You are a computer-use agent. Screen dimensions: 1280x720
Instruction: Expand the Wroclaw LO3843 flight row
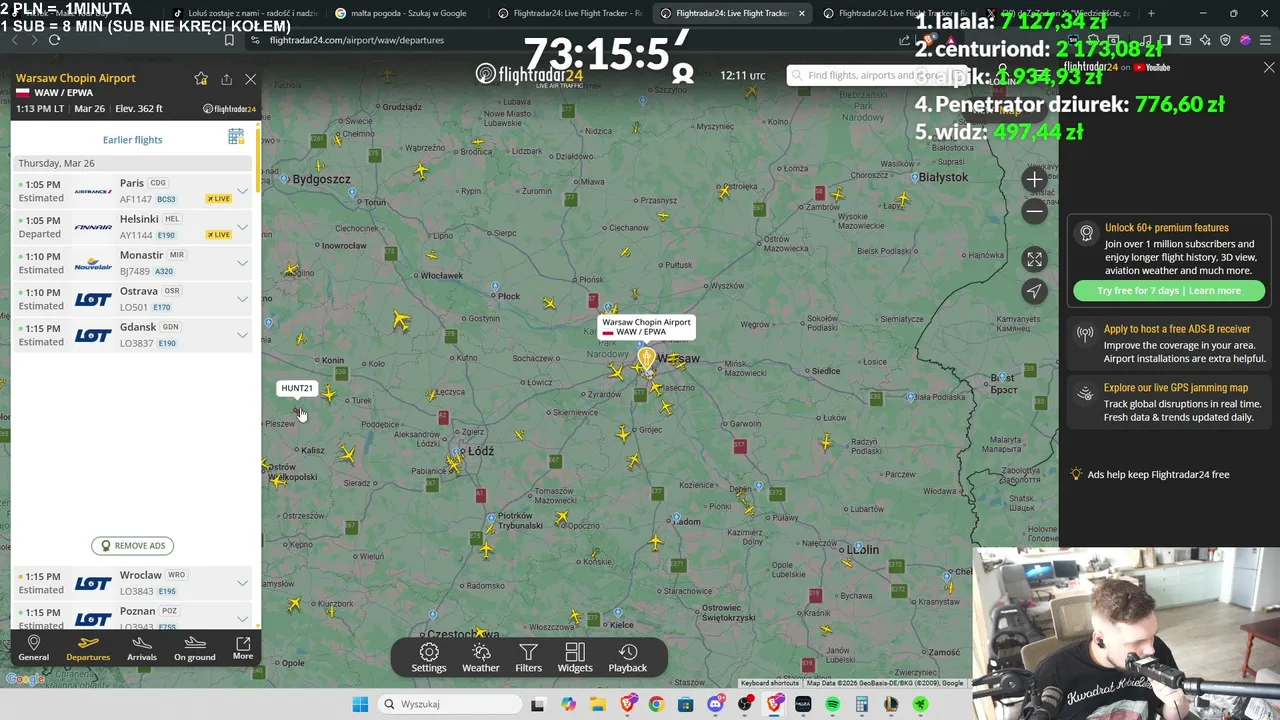242,583
